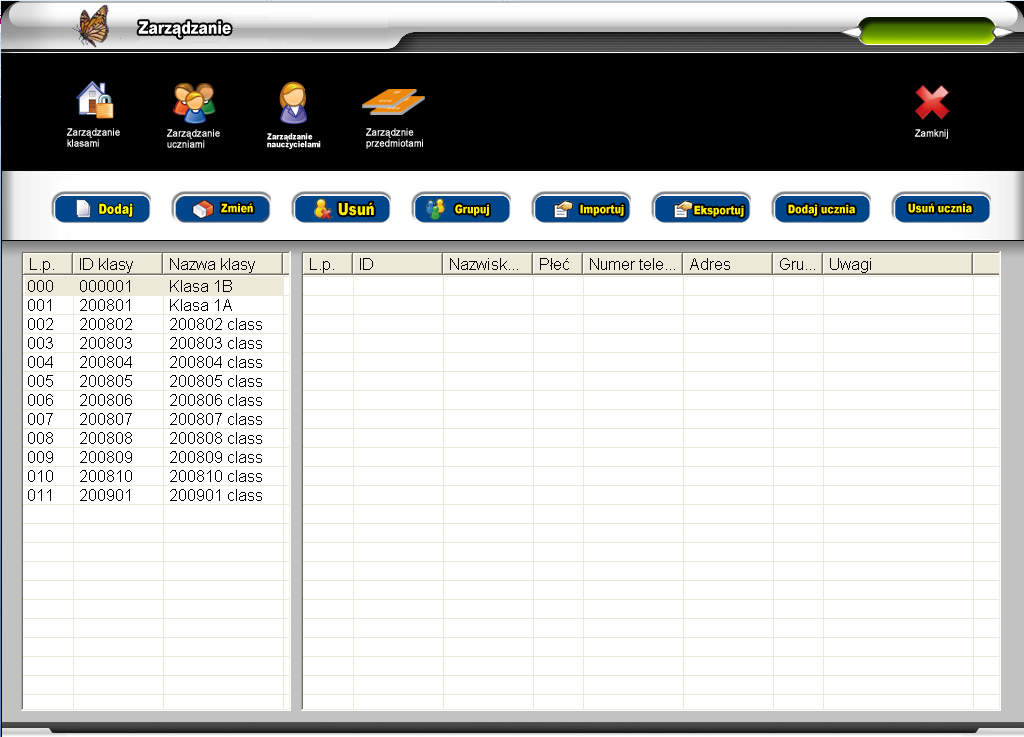Open Zarządzanie uczniami group icon

pos(193,102)
